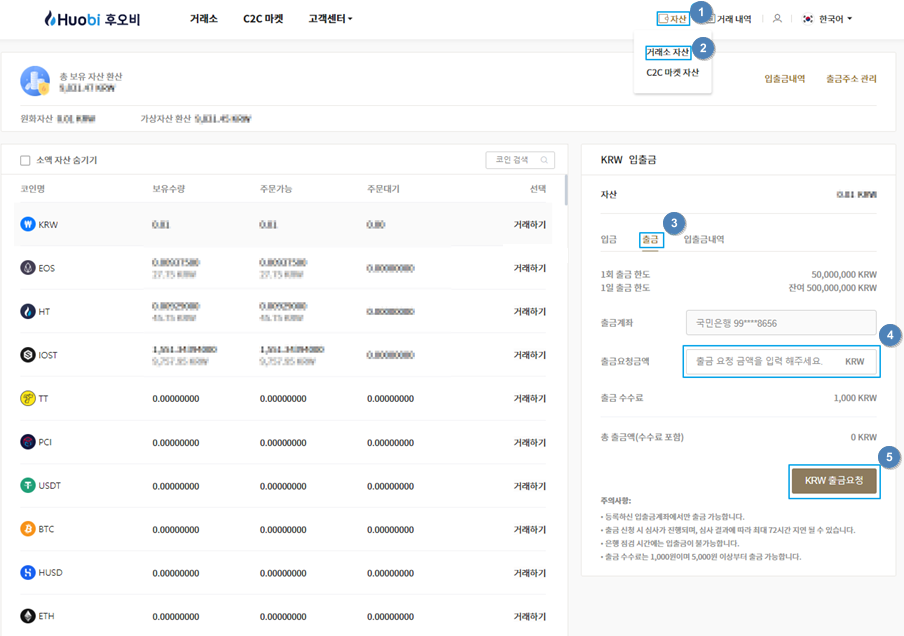
Task: Open the 출금주소 관리 link
Action: click(x=851, y=78)
